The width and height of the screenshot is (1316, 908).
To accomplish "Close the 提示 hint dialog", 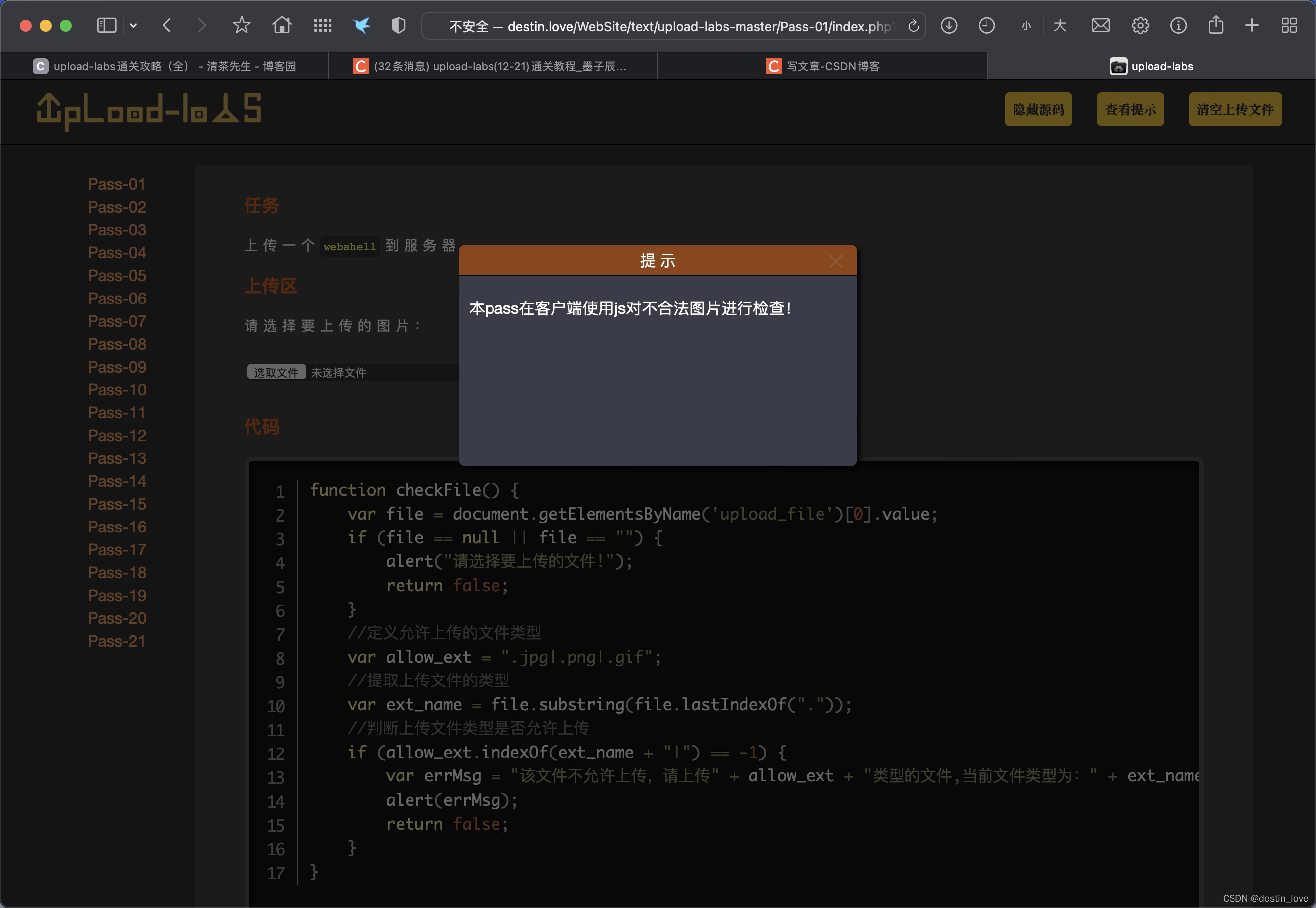I will 835,261.
